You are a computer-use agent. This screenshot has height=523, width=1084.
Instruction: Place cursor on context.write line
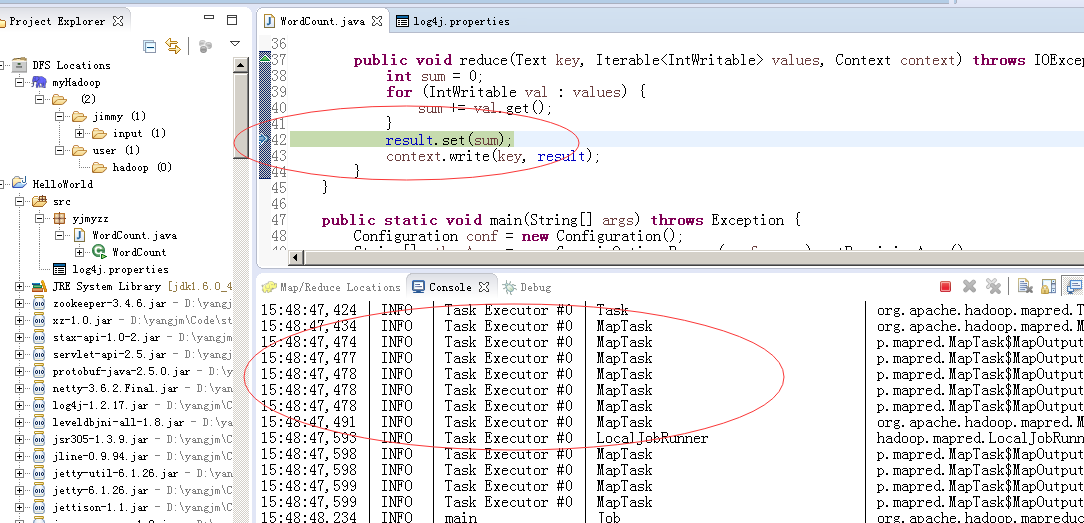[x=493, y=156]
